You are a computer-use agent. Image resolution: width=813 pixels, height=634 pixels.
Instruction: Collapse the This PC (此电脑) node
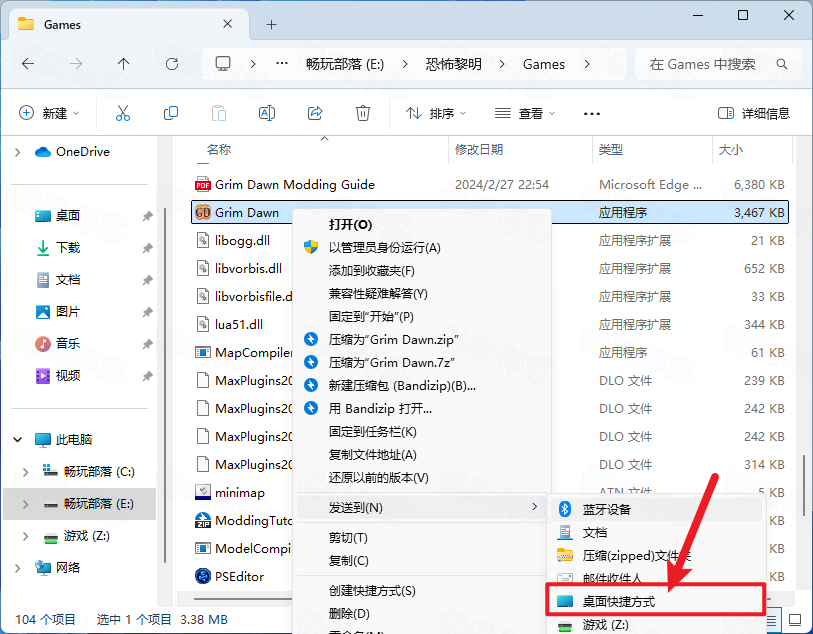click(18, 440)
